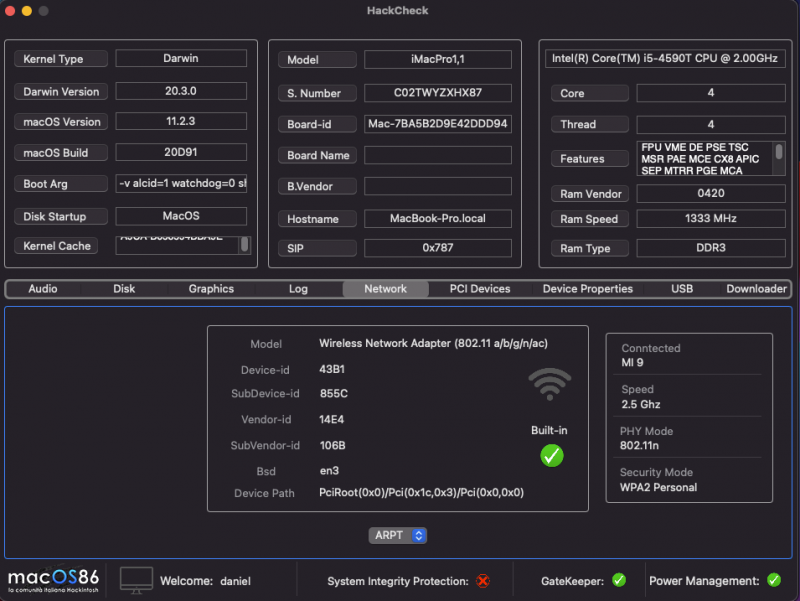Screen dimensions: 800x601
Task: Click the Kernel Cache label button
Action: pyautogui.click(x=56, y=246)
